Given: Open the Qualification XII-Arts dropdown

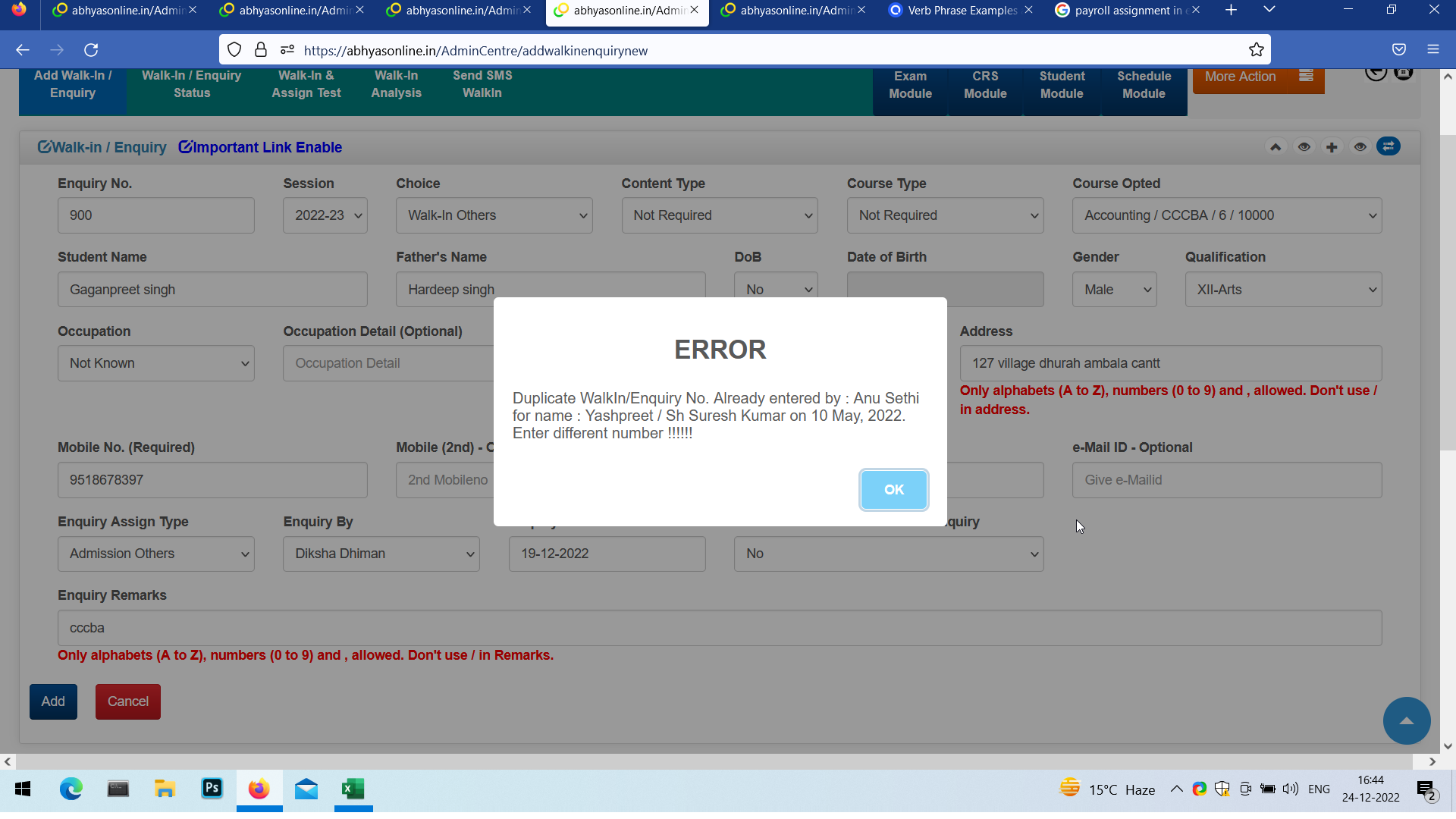Looking at the screenshot, I should point(1283,290).
